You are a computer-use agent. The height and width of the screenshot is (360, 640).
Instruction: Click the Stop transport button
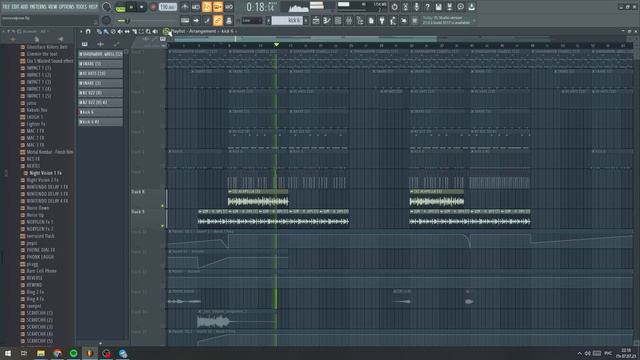(142, 7)
